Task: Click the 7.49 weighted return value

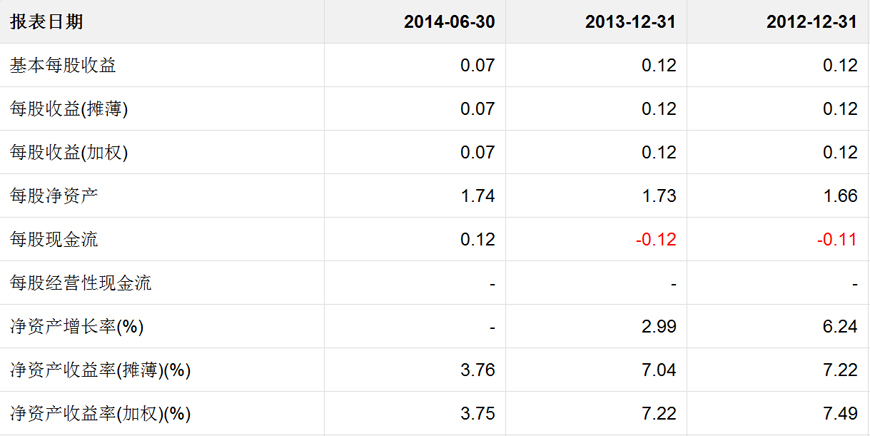Action: point(841,414)
